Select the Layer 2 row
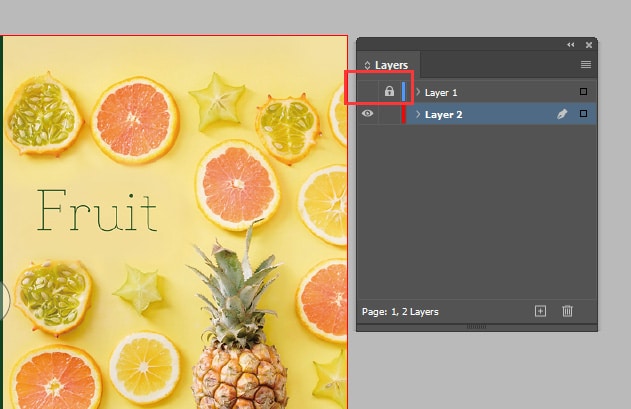The width and height of the screenshot is (631, 409). 476,114
